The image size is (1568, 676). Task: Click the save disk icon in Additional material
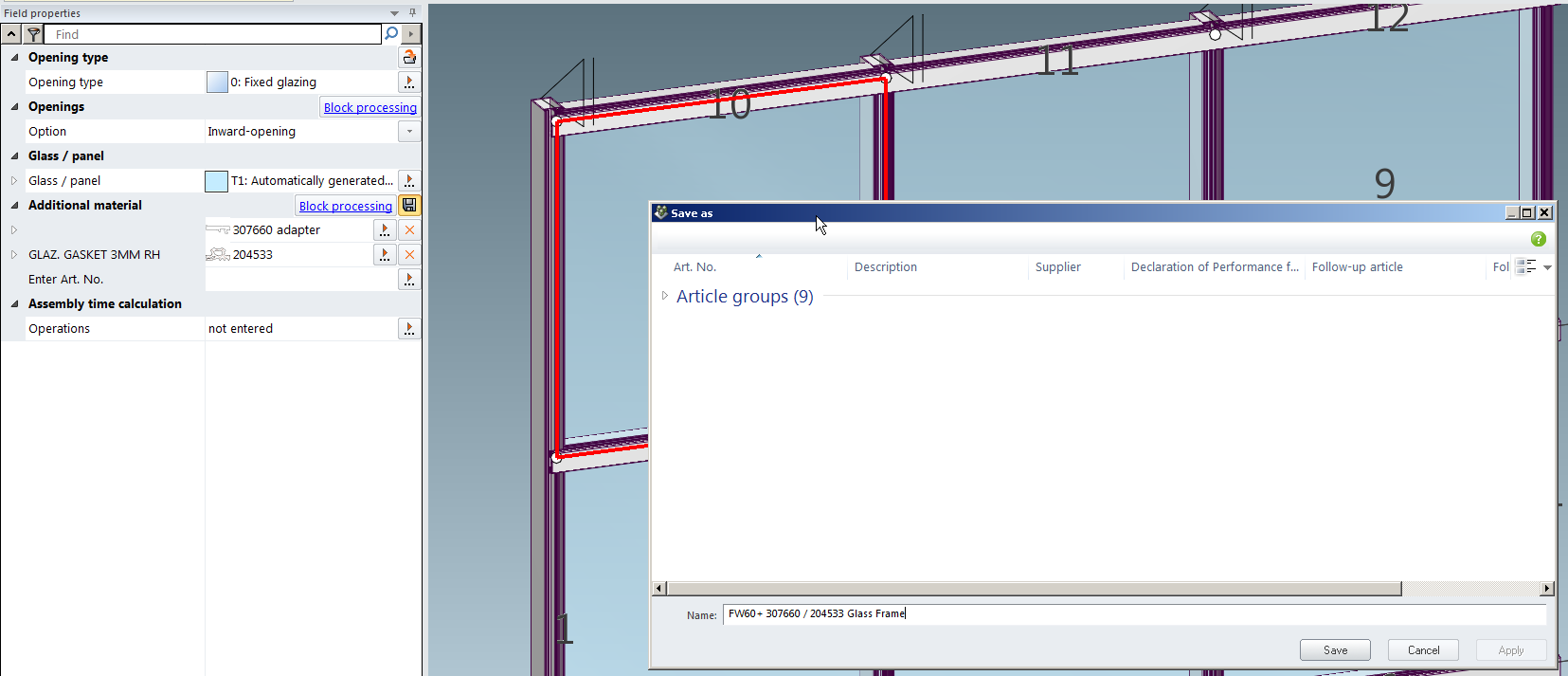click(409, 206)
